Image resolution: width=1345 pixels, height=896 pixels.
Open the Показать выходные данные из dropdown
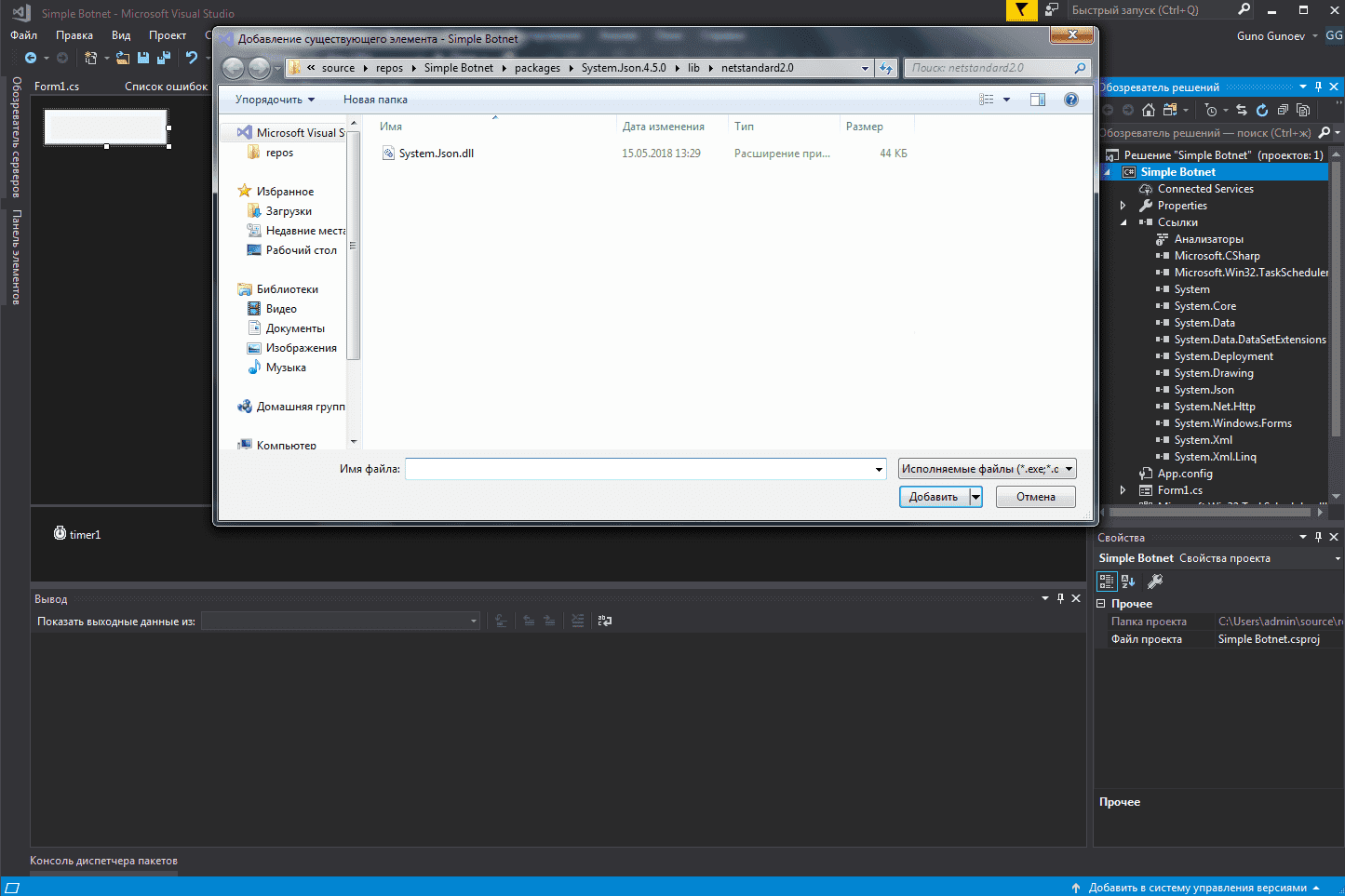pyautogui.click(x=341, y=621)
